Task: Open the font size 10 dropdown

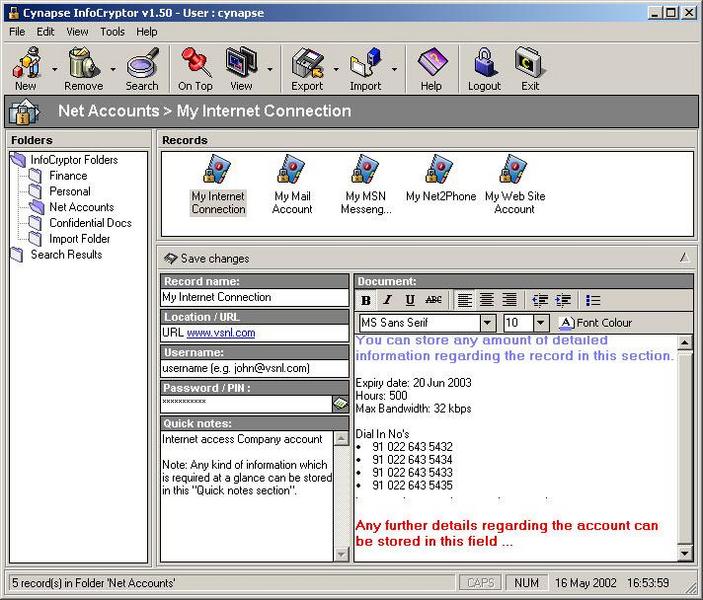Action: tap(540, 323)
